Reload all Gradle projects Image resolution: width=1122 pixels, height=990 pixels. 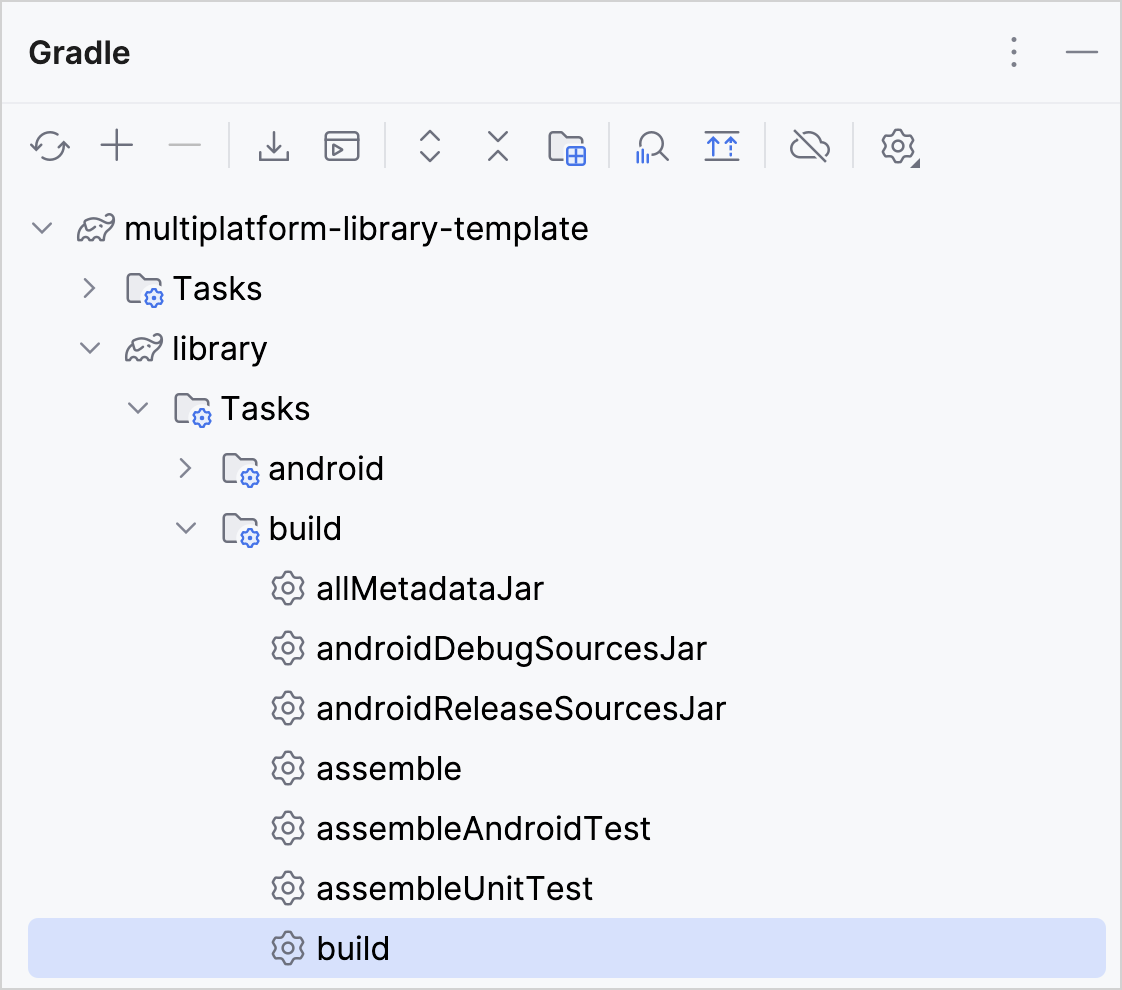tap(49, 146)
